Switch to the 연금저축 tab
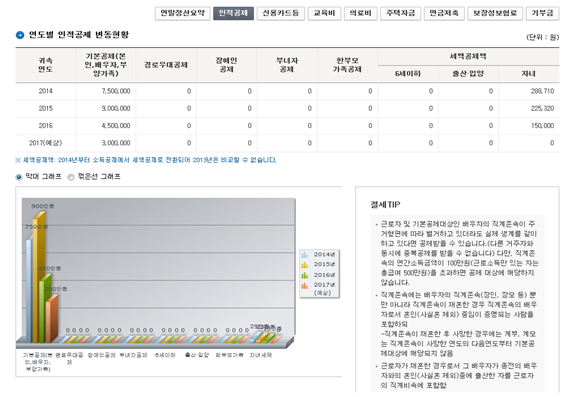The height and width of the screenshot is (397, 567). pos(444,13)
